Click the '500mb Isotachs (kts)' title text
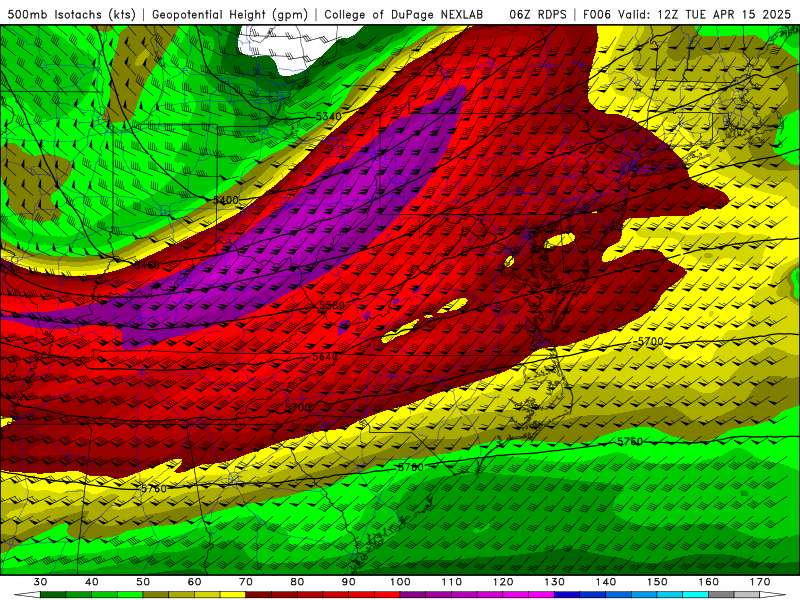The image size is (800, 600). [71, 14]
